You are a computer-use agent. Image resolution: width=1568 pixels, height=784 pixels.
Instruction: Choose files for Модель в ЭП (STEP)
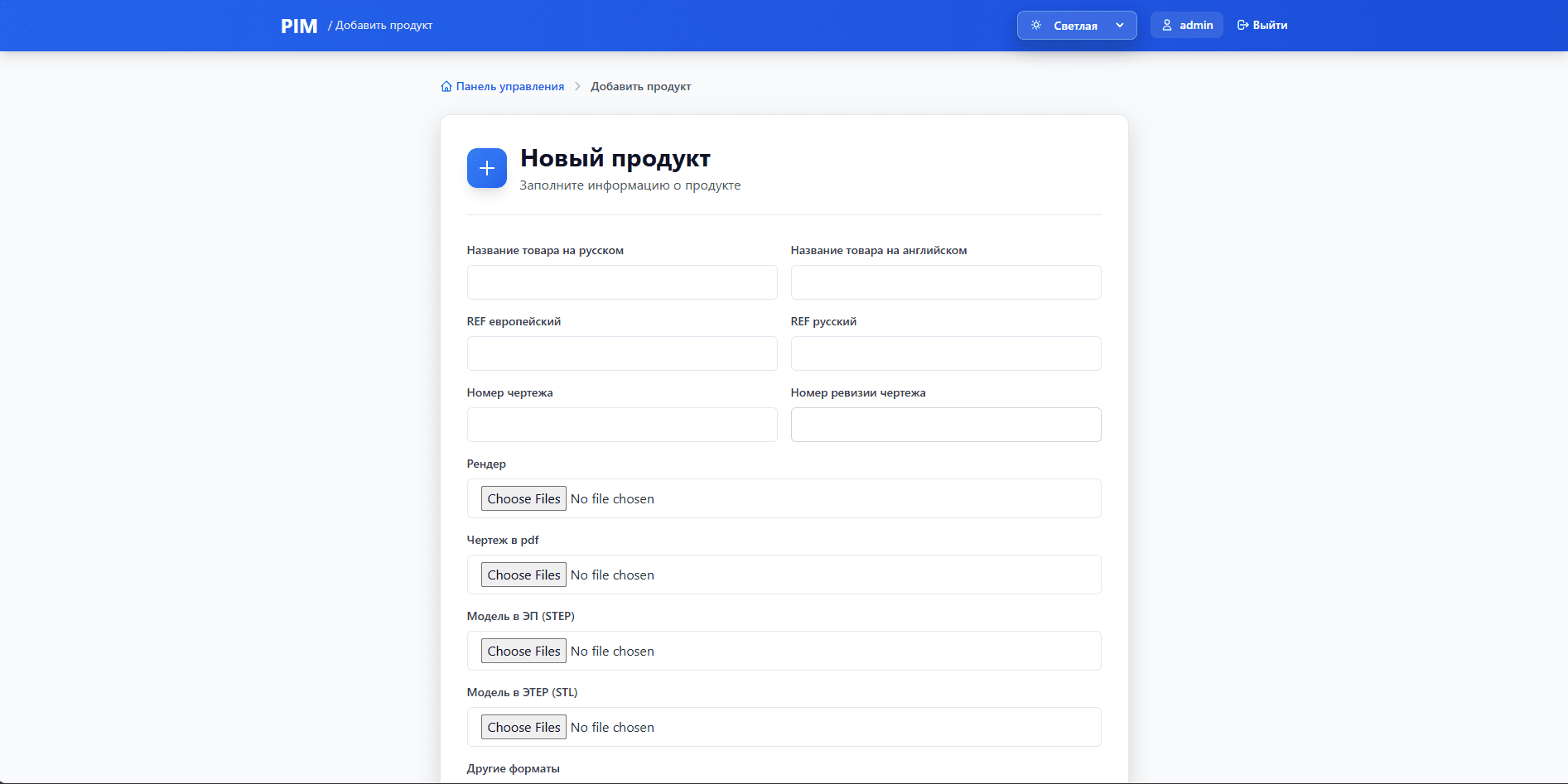[x=523, y=651]
